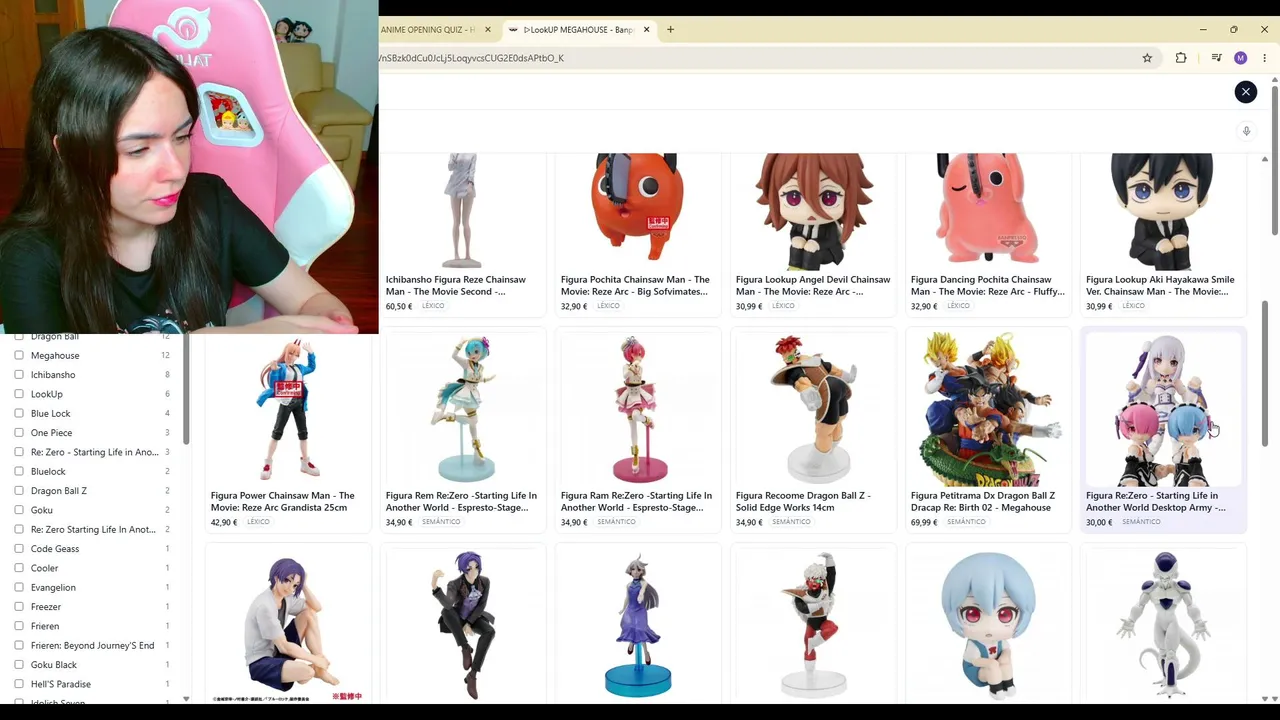Screen dimensions: 1280x720
Task: Check the Blue Lock filter checkbox
Action: (x=19, y=413)
